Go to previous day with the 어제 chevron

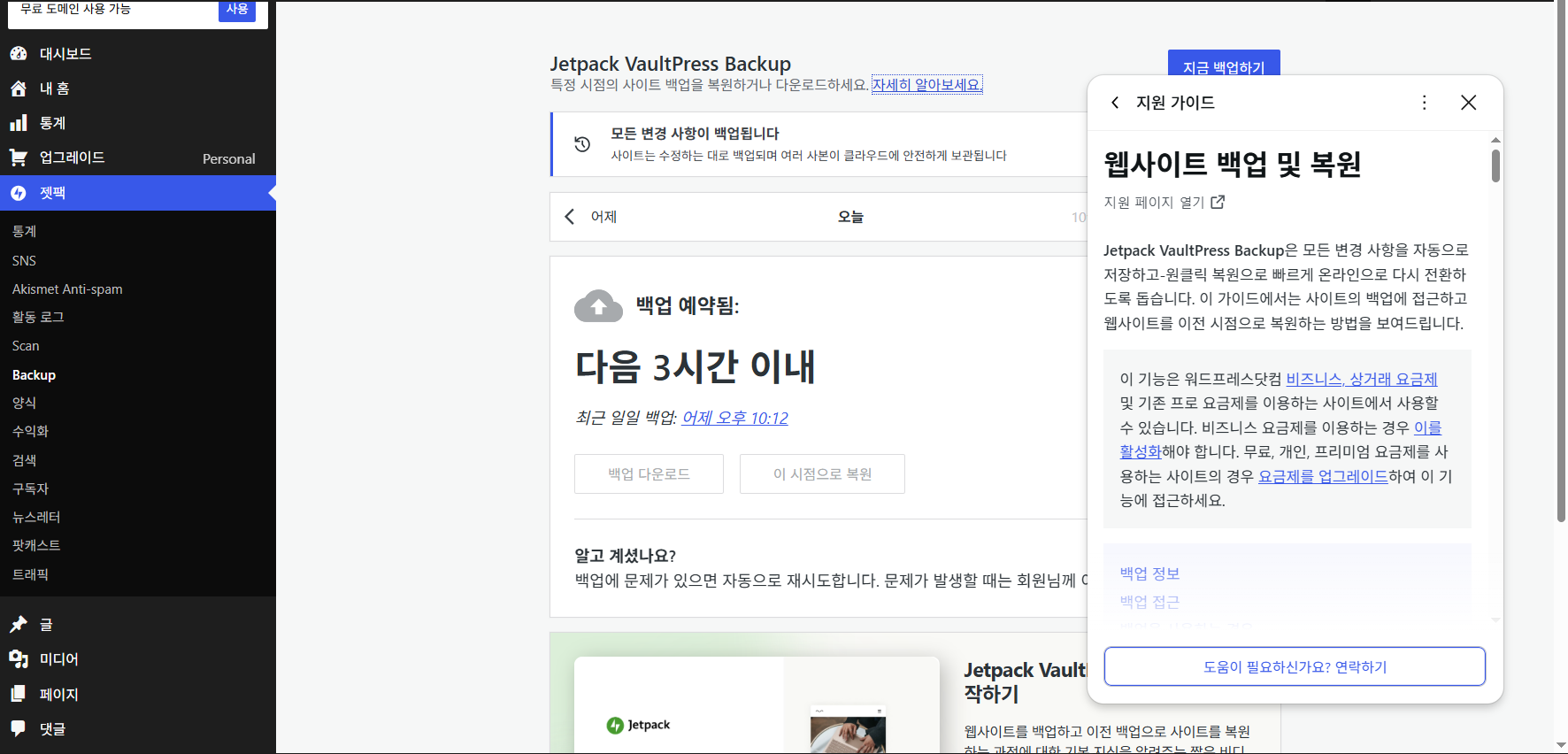click(x=570, y=217)
